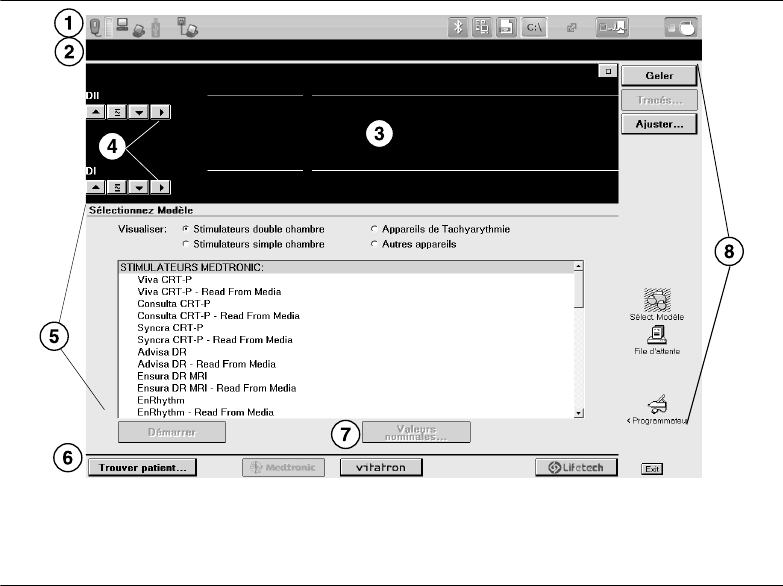Click the Programmateur icon in the tool palette
This screenshot has height=586, width=783.
657,410
